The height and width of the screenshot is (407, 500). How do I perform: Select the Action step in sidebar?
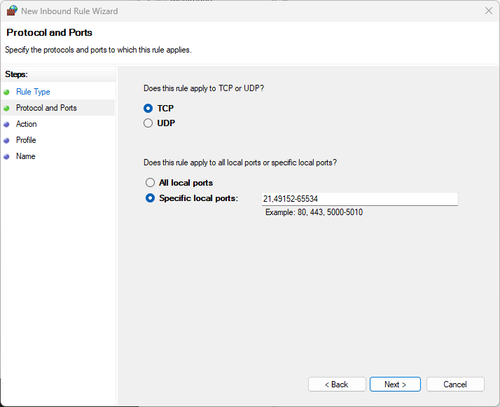tap(26, 124)
